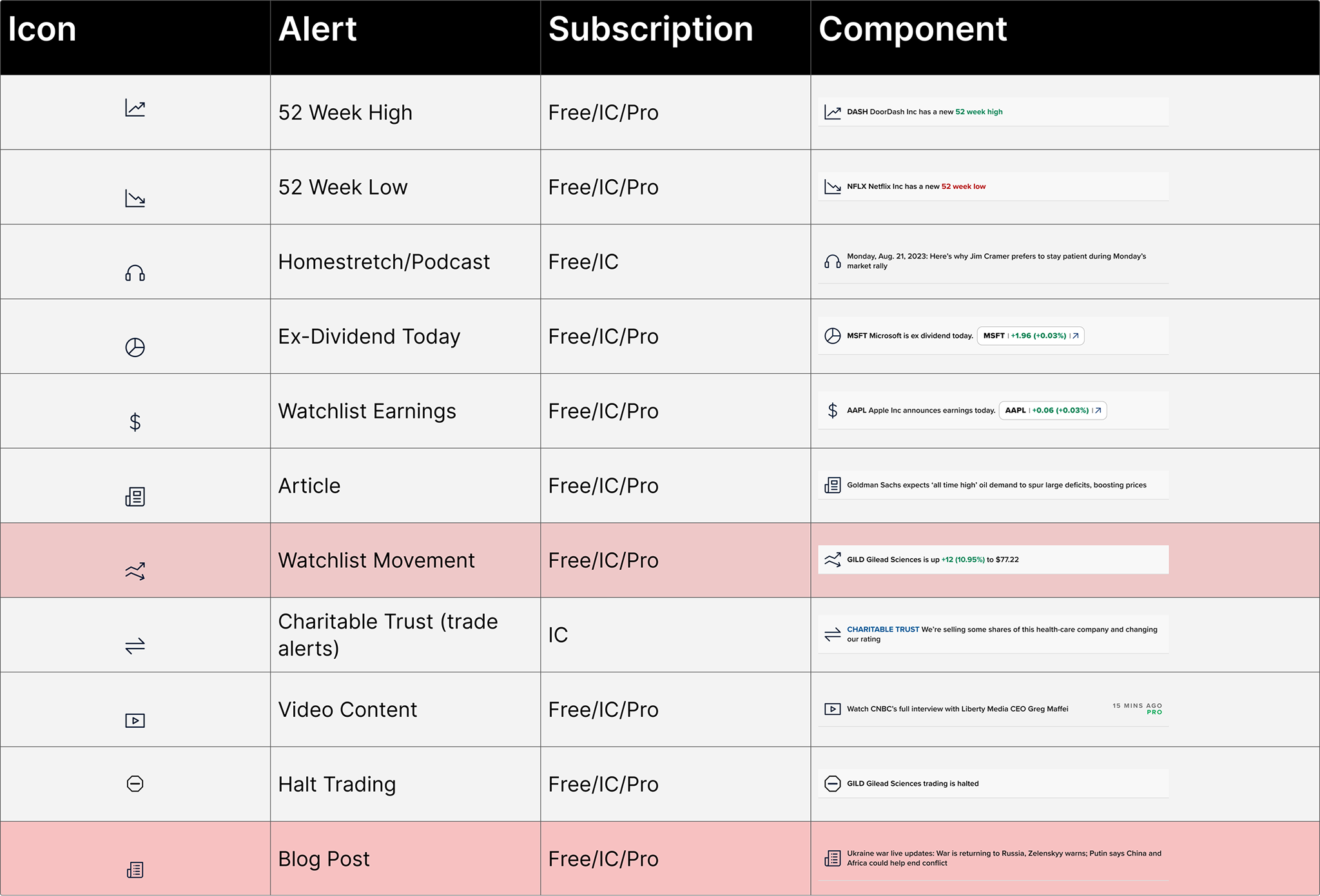Viewport: 1320px width, 896px height.
Task: Click the Charitable Trust swap arrows icon in Icon column
Action: [x=135, y=646]
